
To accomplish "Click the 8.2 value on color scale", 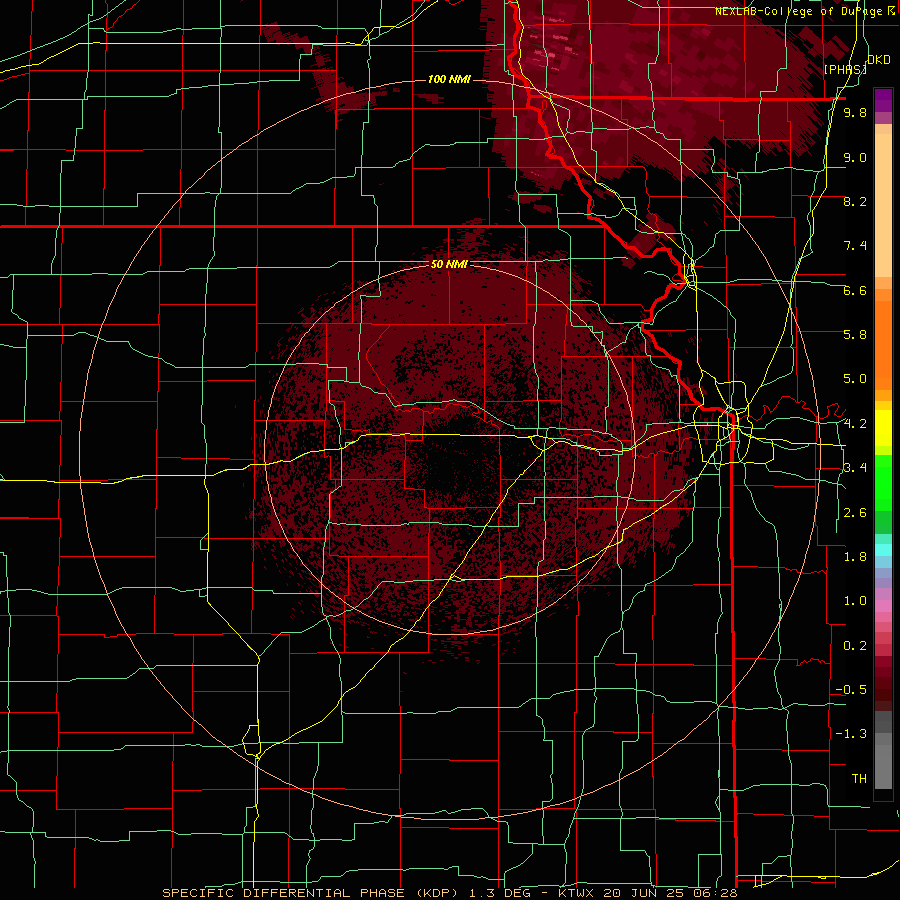I will [x=855, y=201].
